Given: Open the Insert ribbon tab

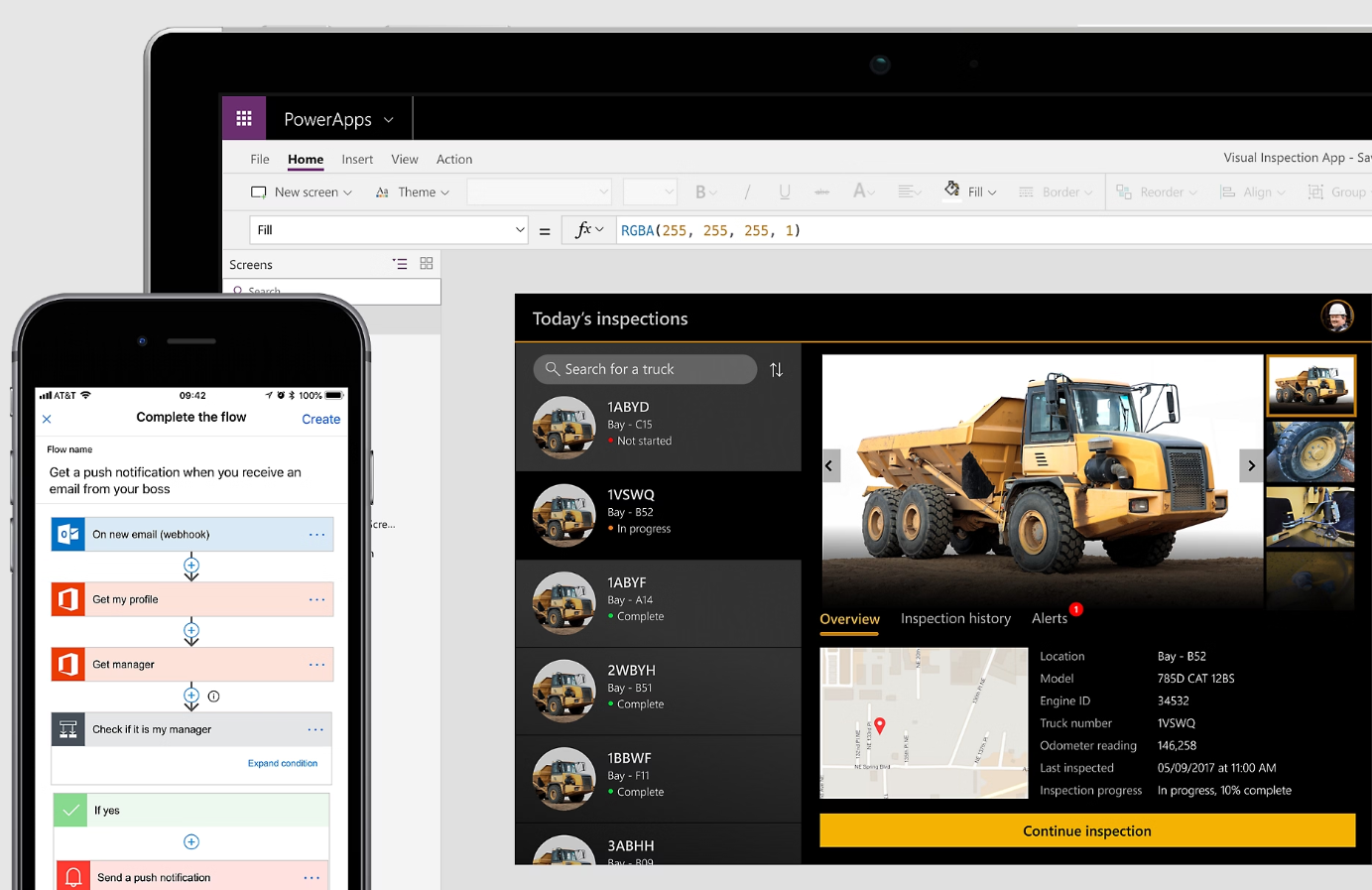Looking at the screenshot, I should click(357, 159).
